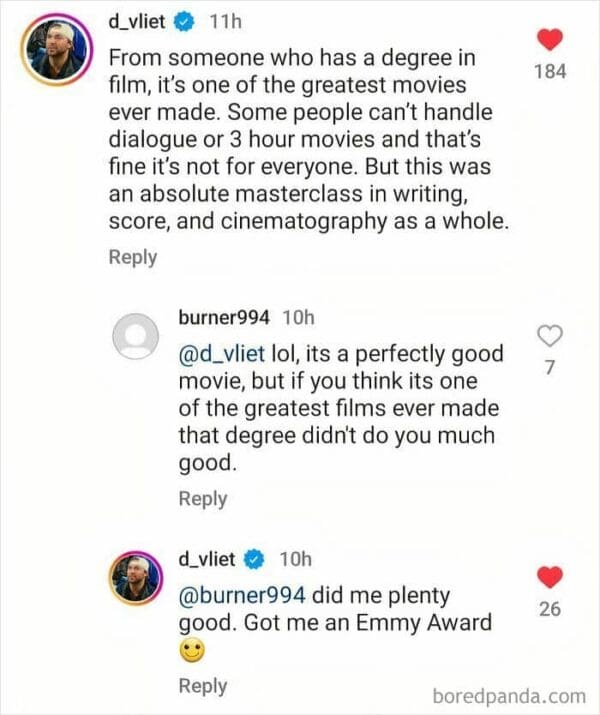The image size is (600, 715).
Task: Open the @burner994 mention in d_vliet's reply
Action: pyautogui.click(x=241, y=595)
